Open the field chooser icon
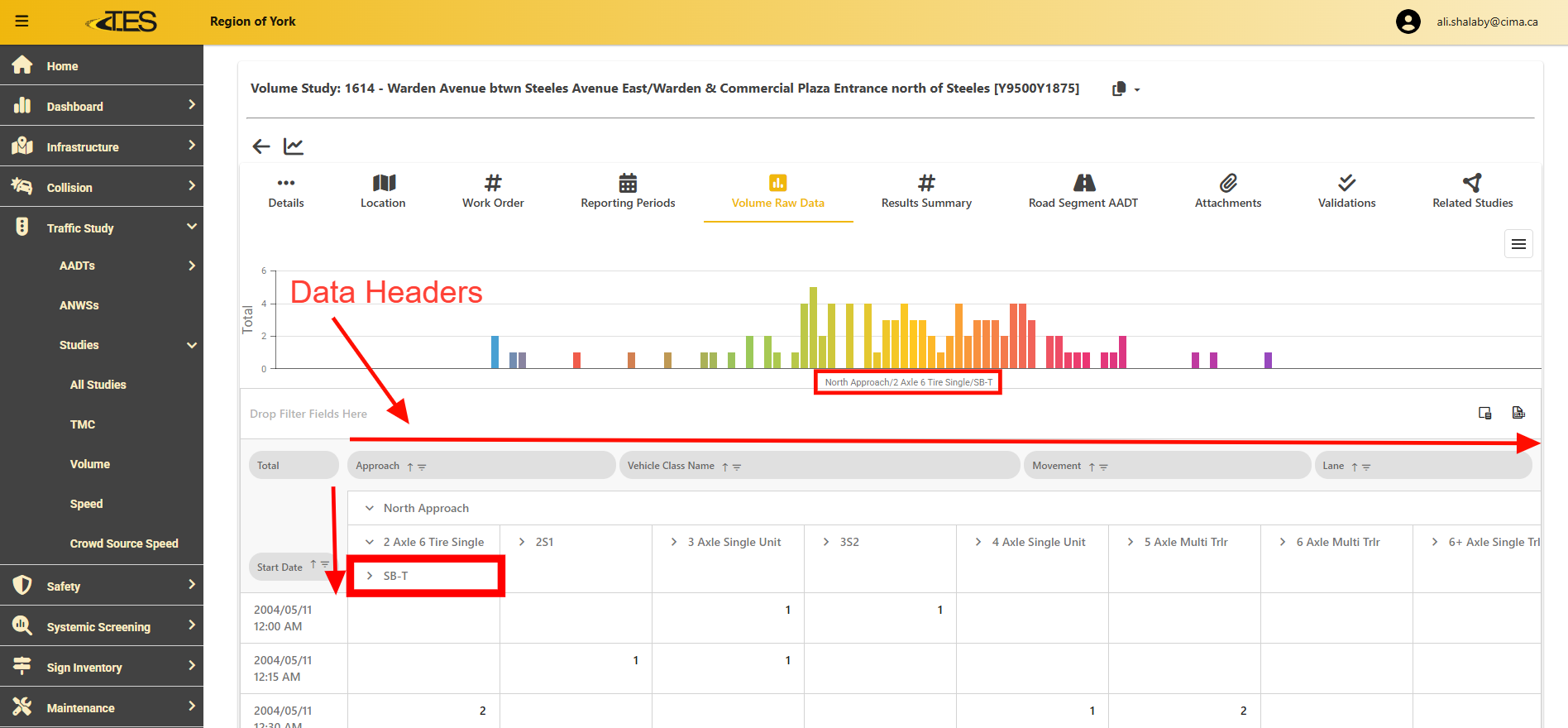The image size is (1568, 728). [1485, 413]
